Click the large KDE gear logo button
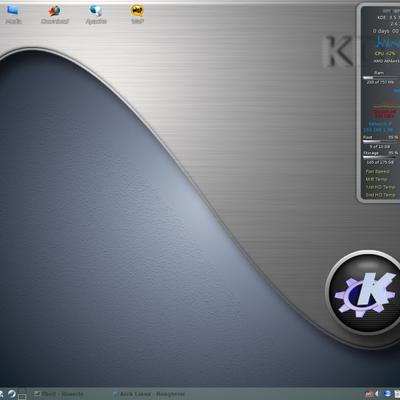 click(364, 293)
